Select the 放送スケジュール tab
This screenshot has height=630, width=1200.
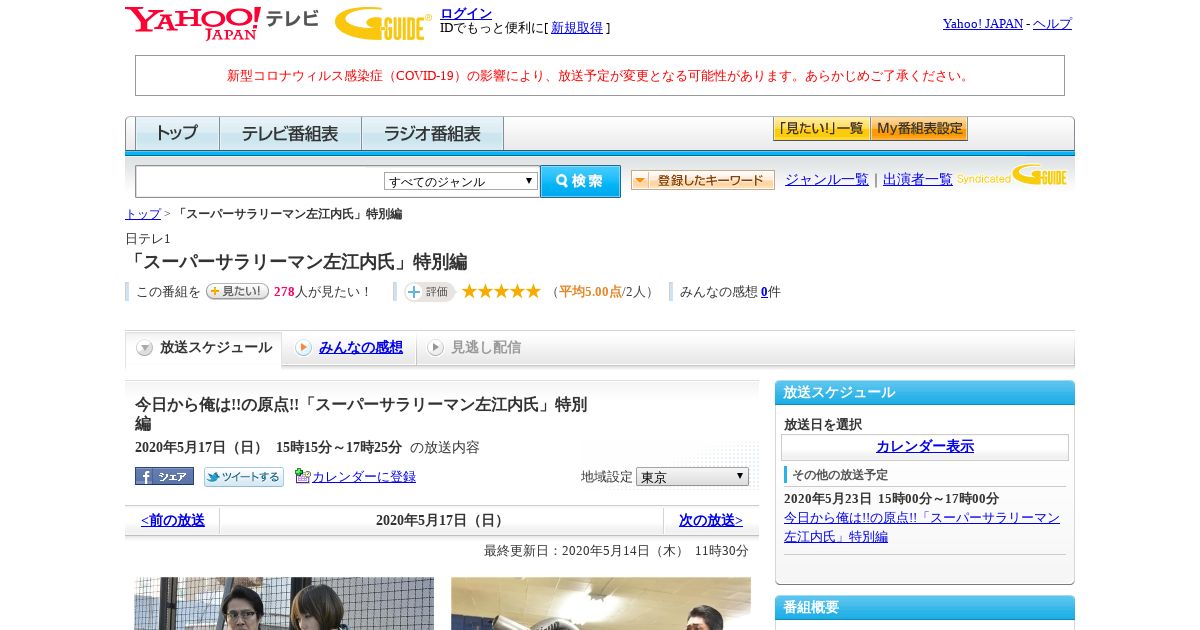[204, 348]
